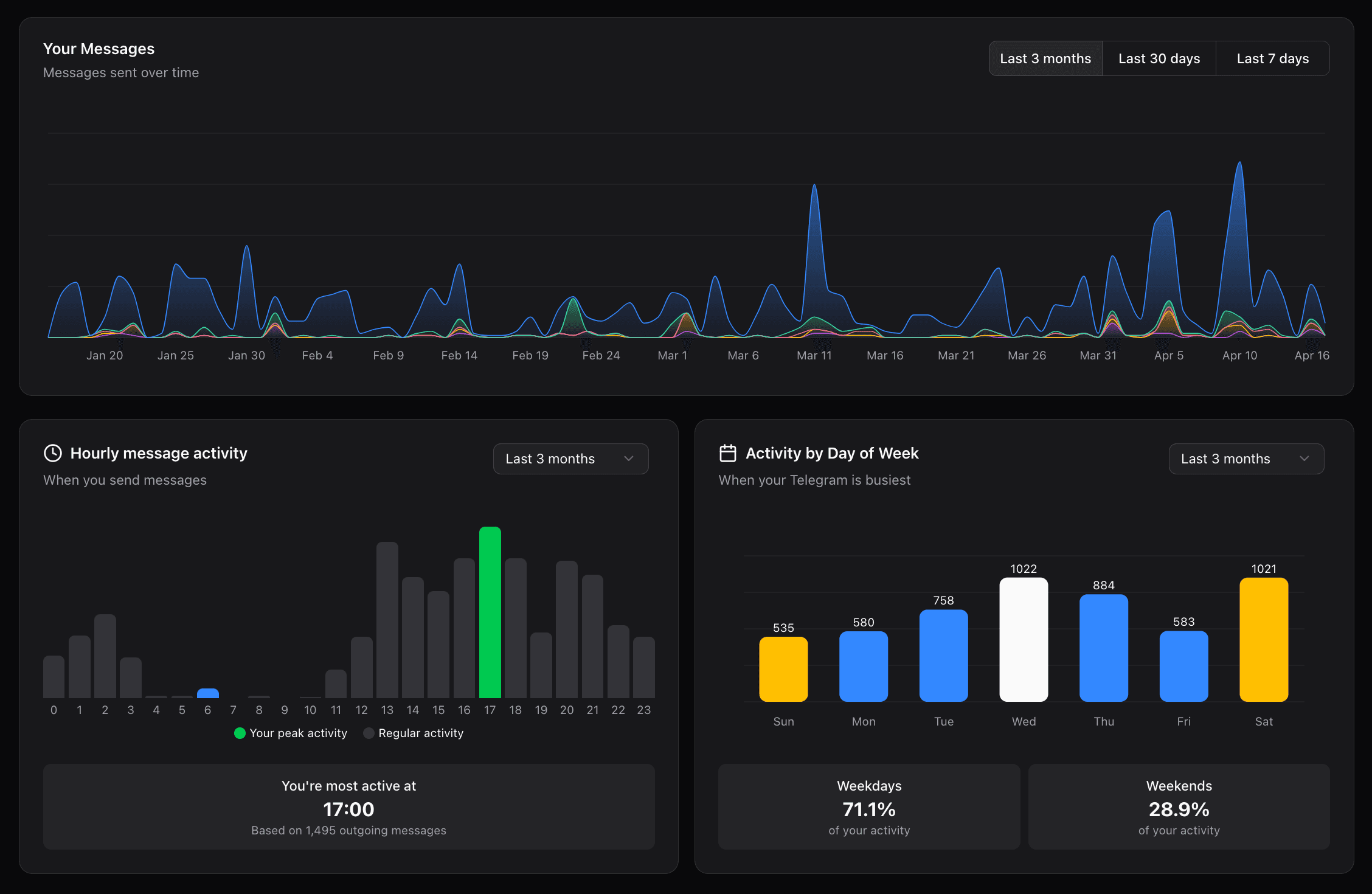Click the chevron on the hourly activity time selector
Image resolution: width=1372 pixels, height=894 pixels.
629,459
